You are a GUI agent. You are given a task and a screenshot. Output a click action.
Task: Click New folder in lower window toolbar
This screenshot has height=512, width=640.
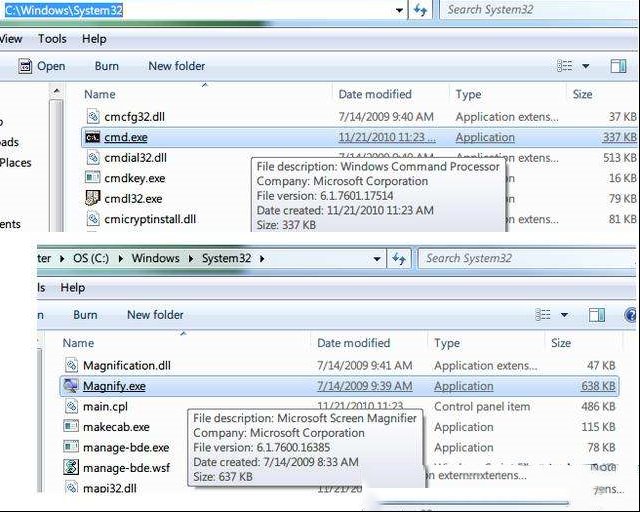pyautogui.click(x=155, y=315)
